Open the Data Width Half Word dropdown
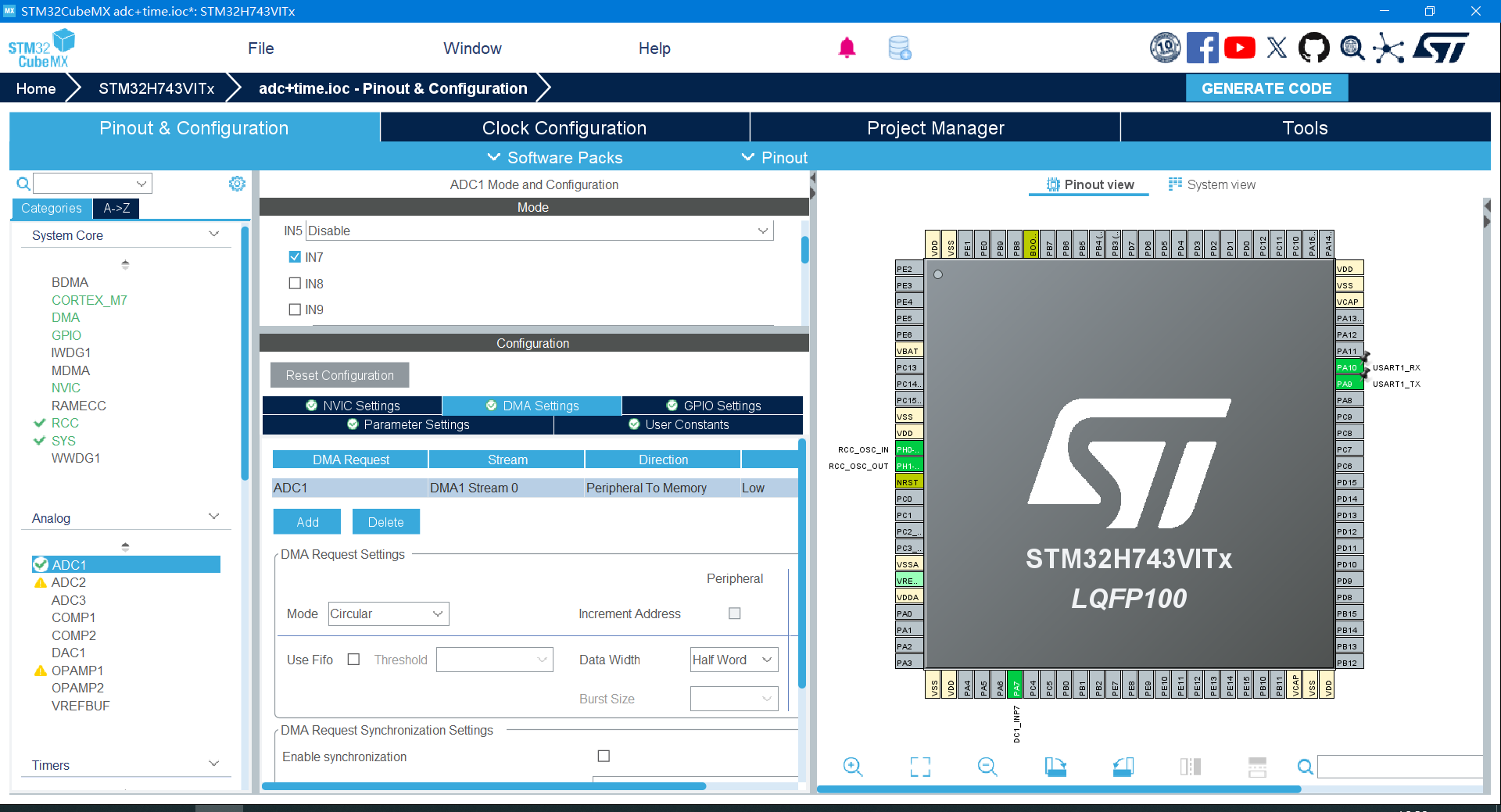The image size is (1501, 812). tap(734, 660)
